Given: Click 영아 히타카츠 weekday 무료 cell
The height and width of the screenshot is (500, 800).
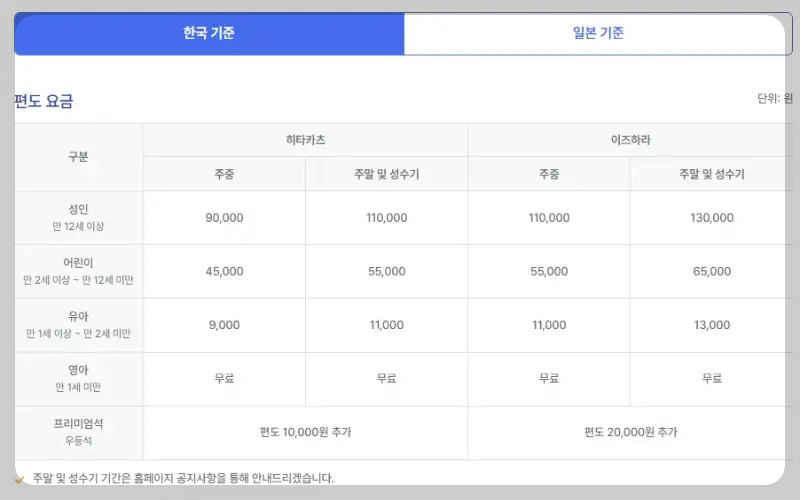Looking at the screenshot, I should 224,379.
